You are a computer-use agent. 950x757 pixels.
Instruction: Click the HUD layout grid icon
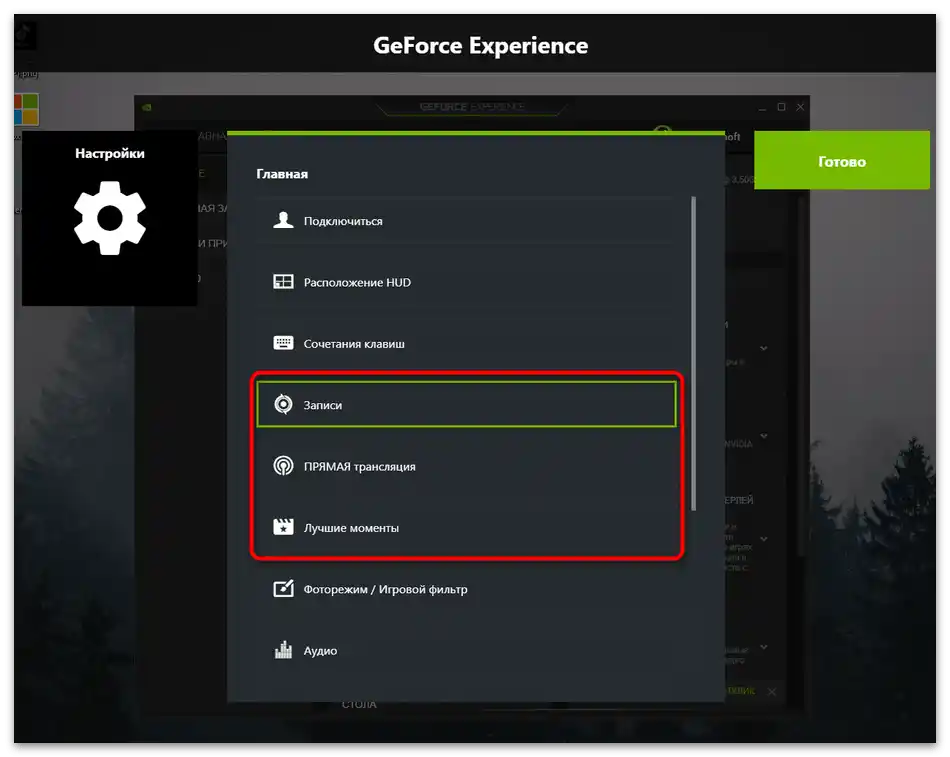pos(283,282)
